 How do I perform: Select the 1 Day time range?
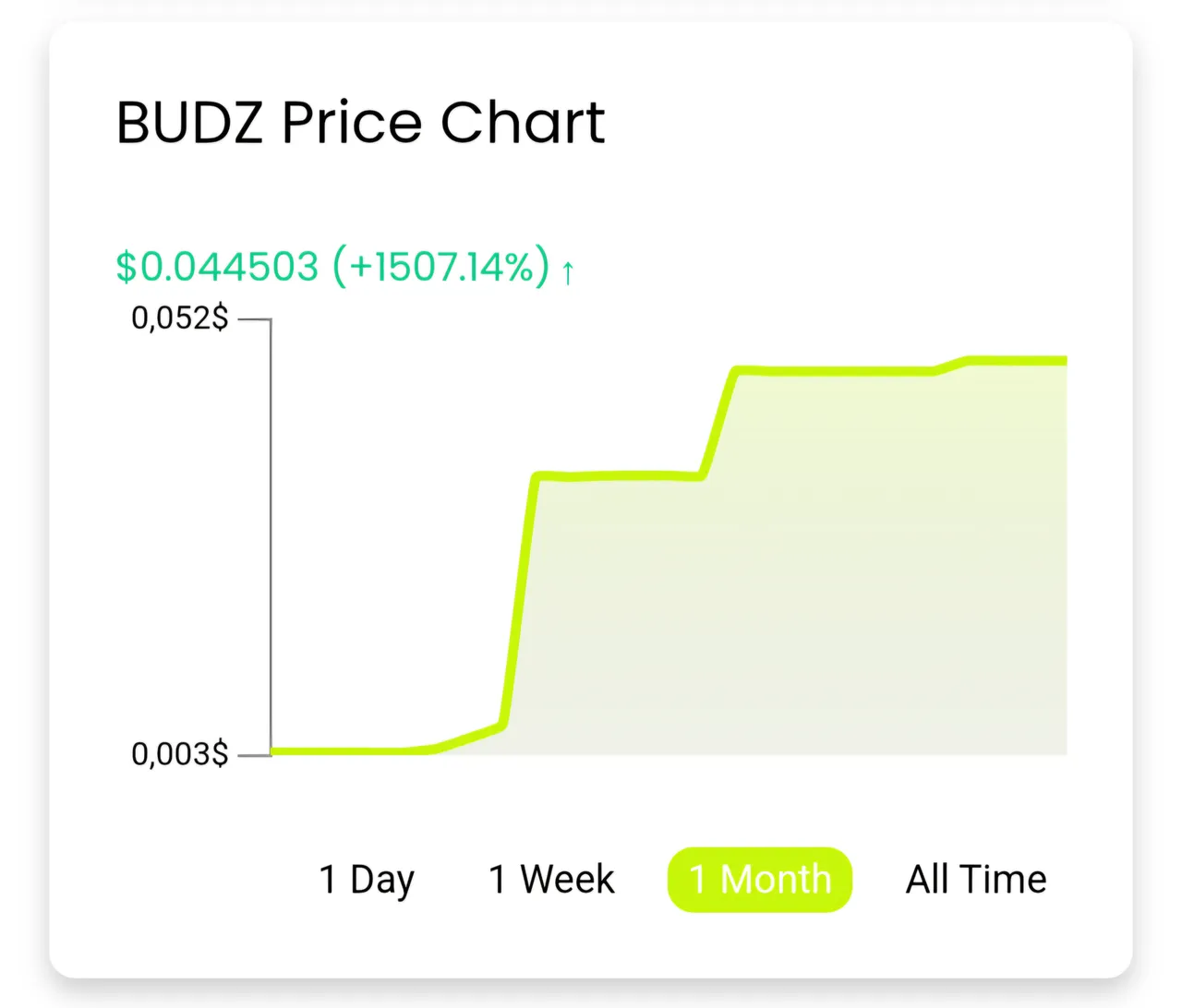tap(367, 880)
